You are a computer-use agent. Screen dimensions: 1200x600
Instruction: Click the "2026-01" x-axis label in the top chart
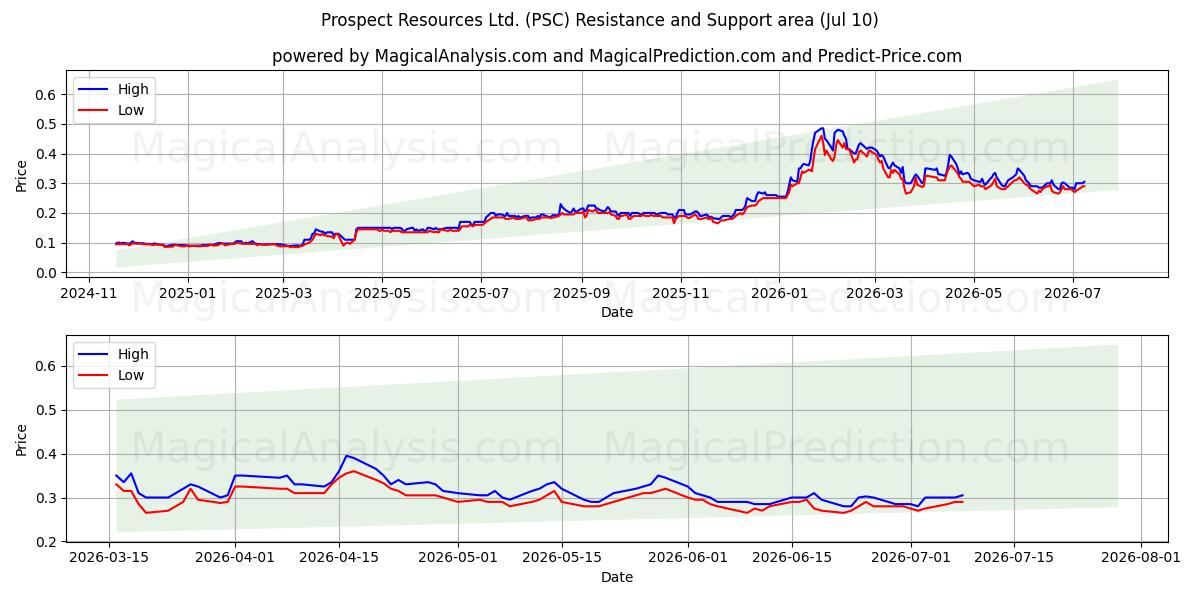point(779,293)
